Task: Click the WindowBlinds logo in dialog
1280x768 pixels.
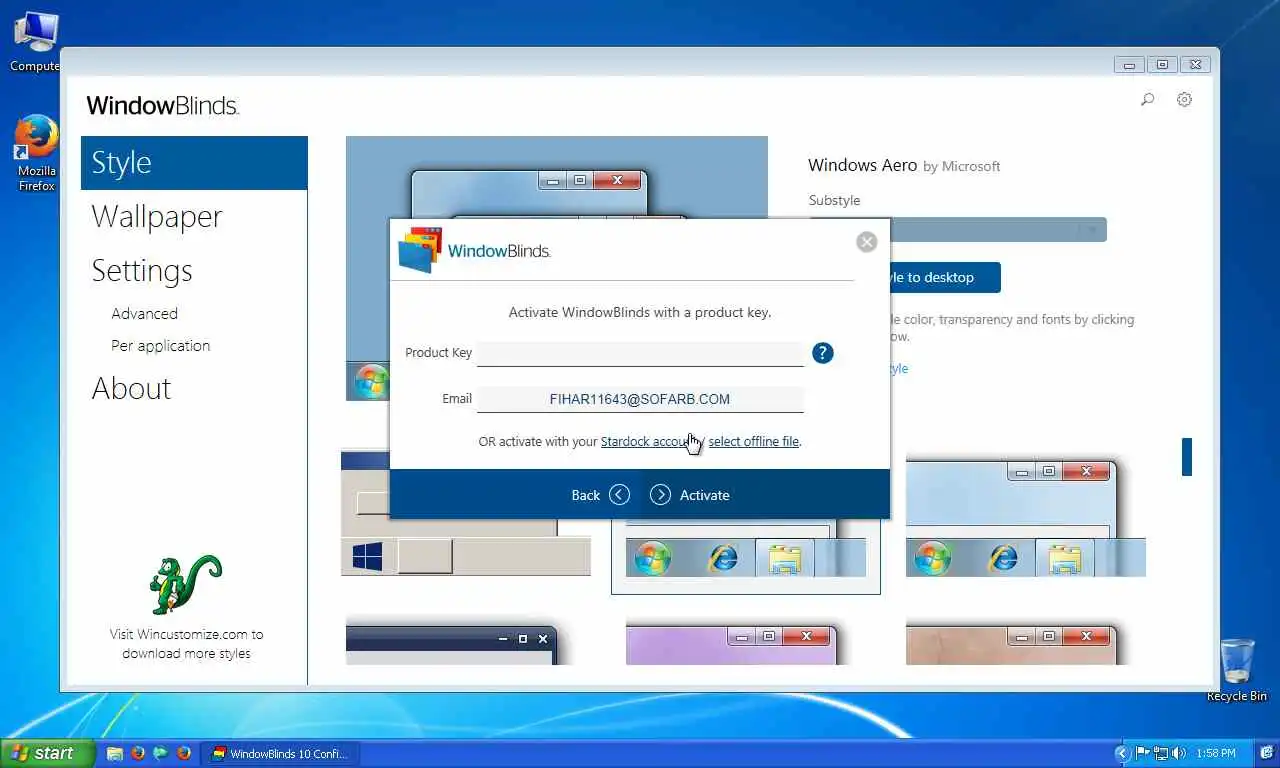Action: [474, 250]
